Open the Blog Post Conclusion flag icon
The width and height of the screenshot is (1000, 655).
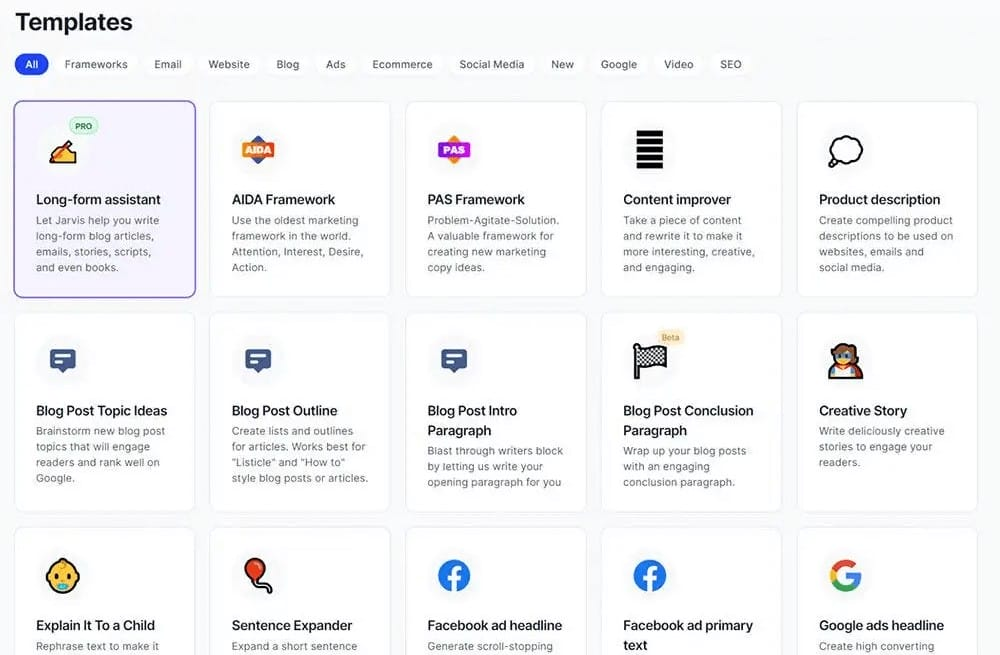(x=649, y=361)
